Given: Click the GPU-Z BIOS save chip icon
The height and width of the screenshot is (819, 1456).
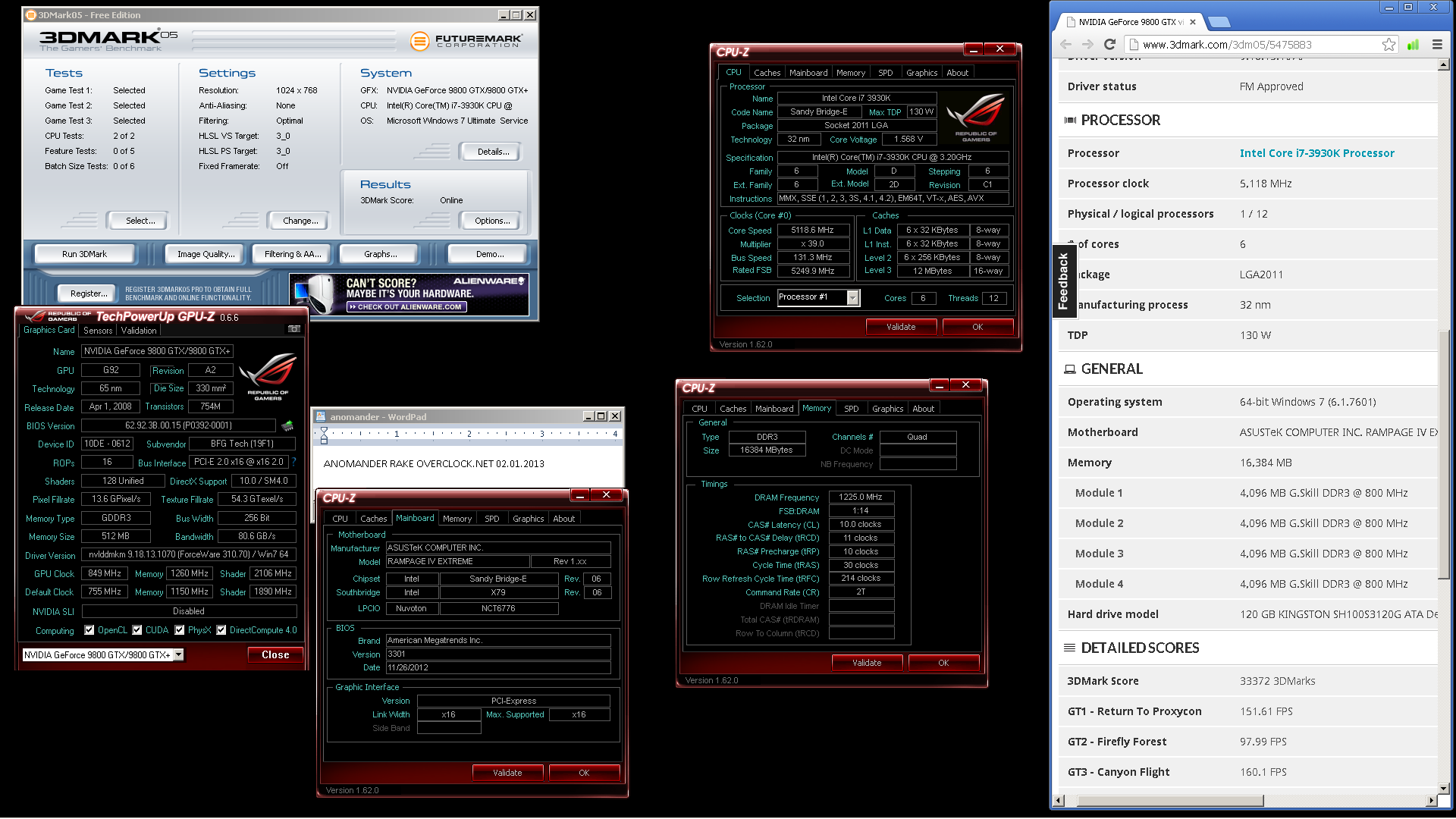Looking at the screenshot, I should pyautogui.click(x=287, y=425).
